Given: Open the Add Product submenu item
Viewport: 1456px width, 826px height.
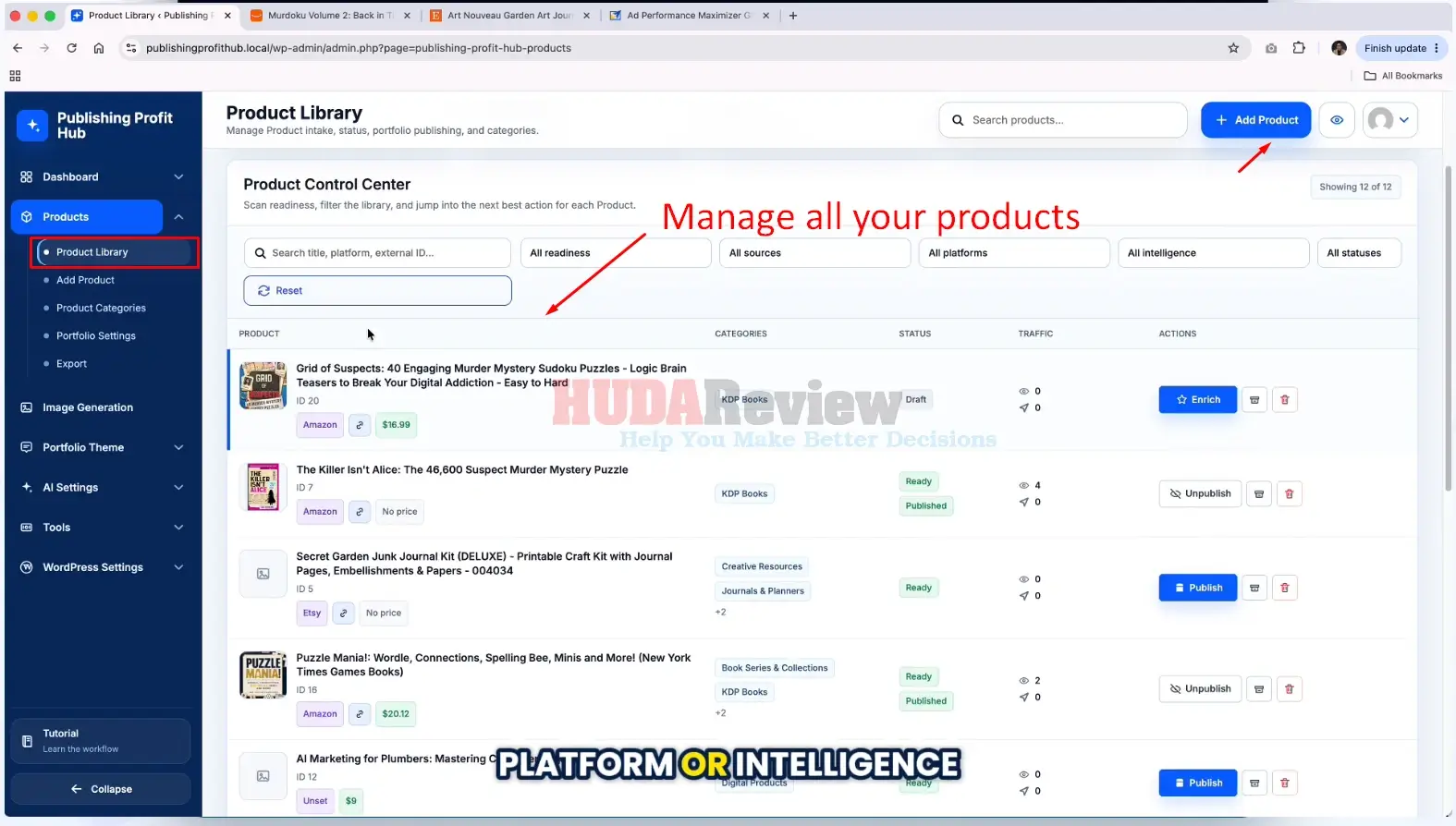Looking at the screenshot, I should (85, 280).
